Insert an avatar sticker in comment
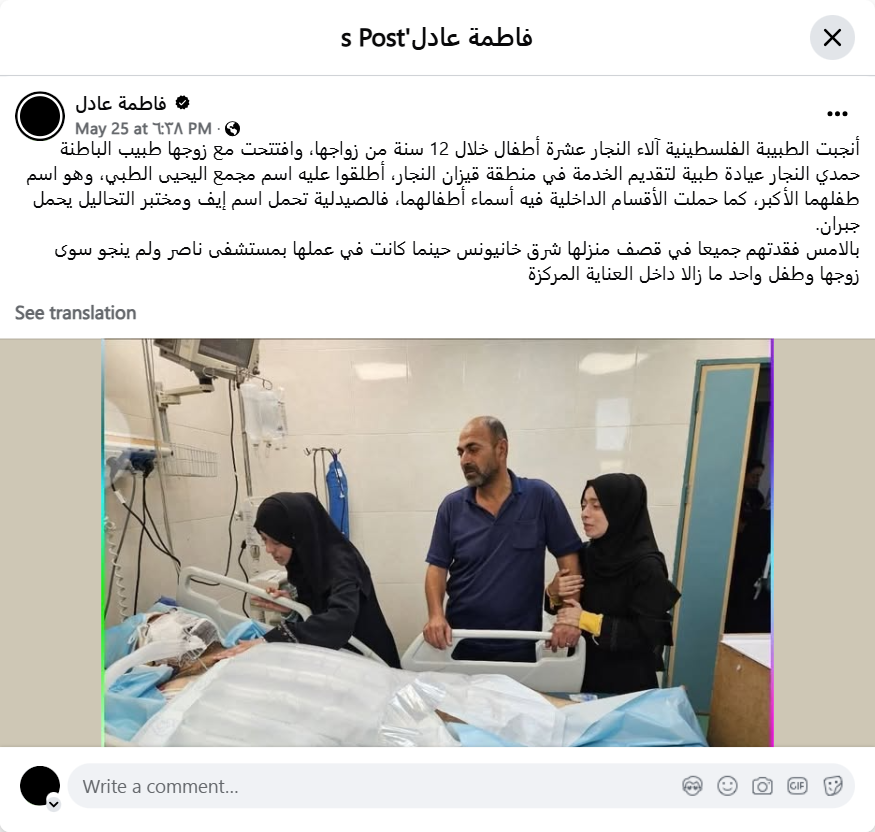This screenshot has width=875, height=832. [692, 786]
